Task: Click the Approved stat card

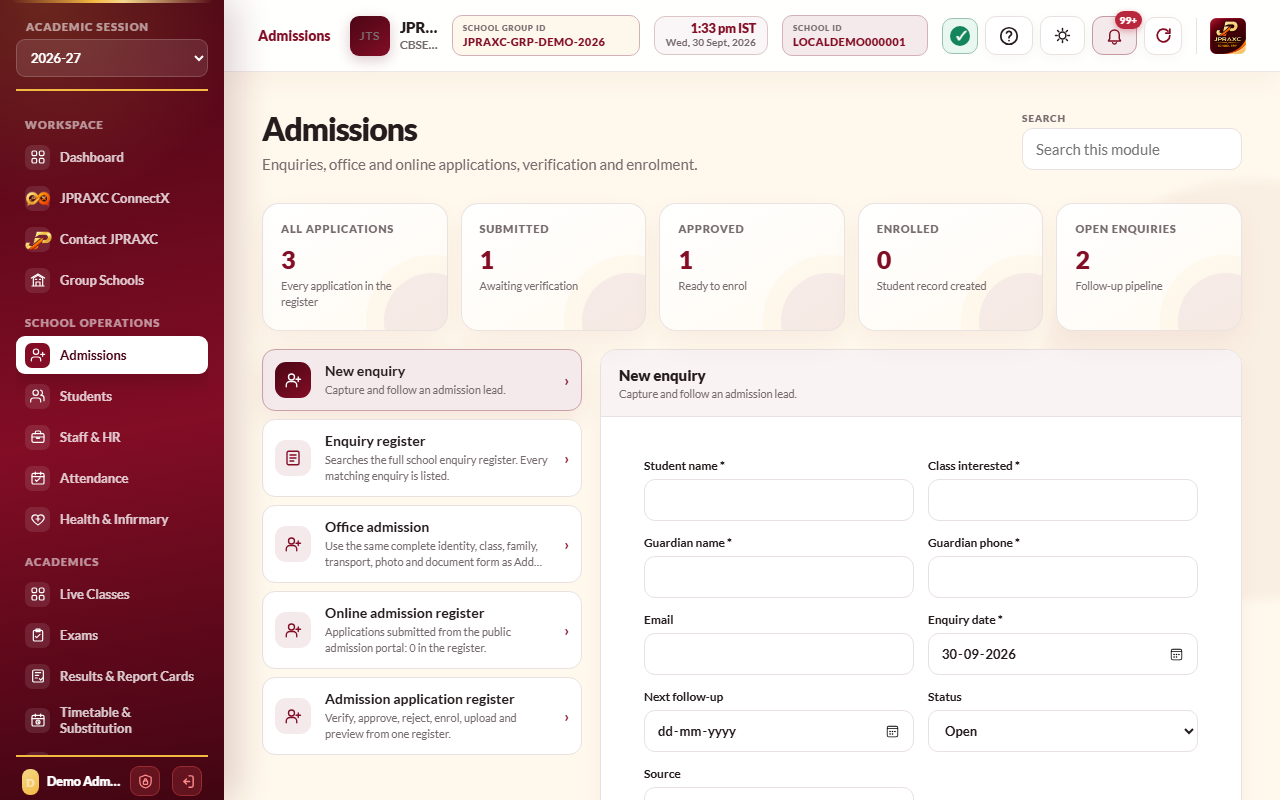Action: [752, 267]
